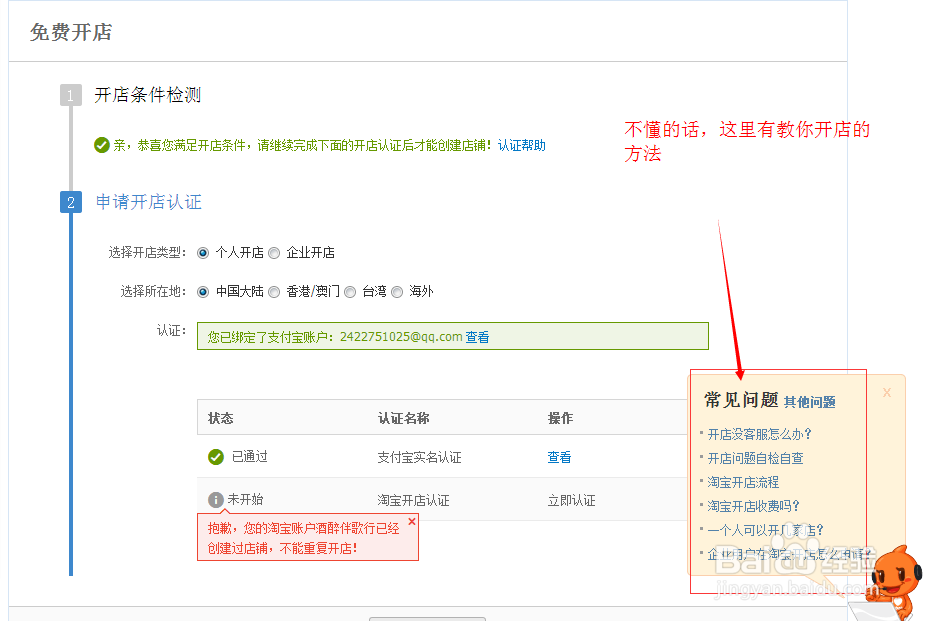Open FAQ 淘宝开店流程

tap(743, 482)
